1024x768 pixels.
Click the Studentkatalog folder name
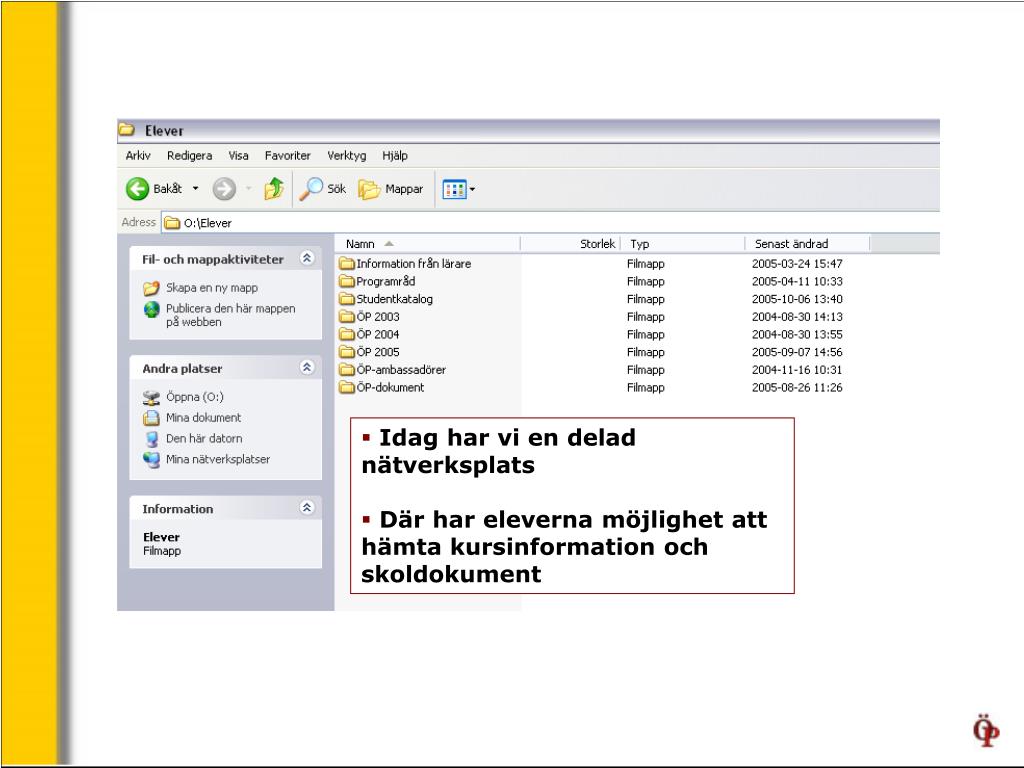[394, 299]
